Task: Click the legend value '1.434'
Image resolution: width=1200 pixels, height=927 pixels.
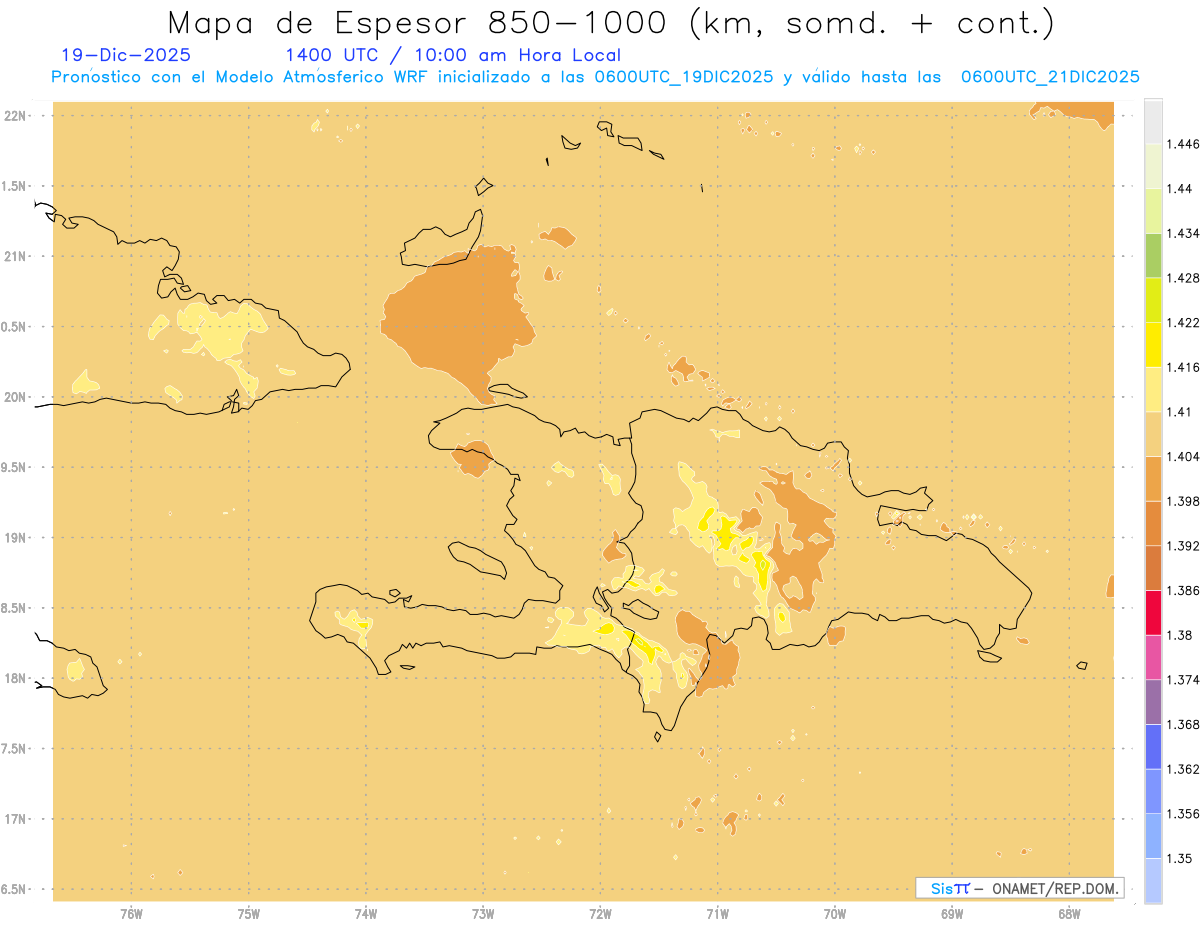Action: [1184, 233]
